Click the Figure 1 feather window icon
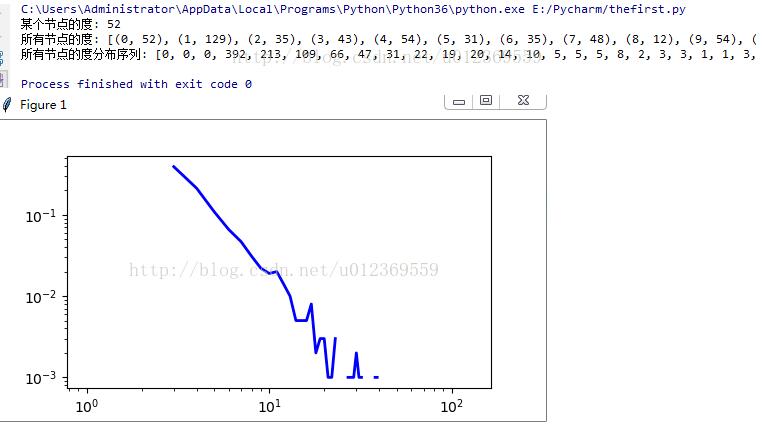 [x=8, y=104]
